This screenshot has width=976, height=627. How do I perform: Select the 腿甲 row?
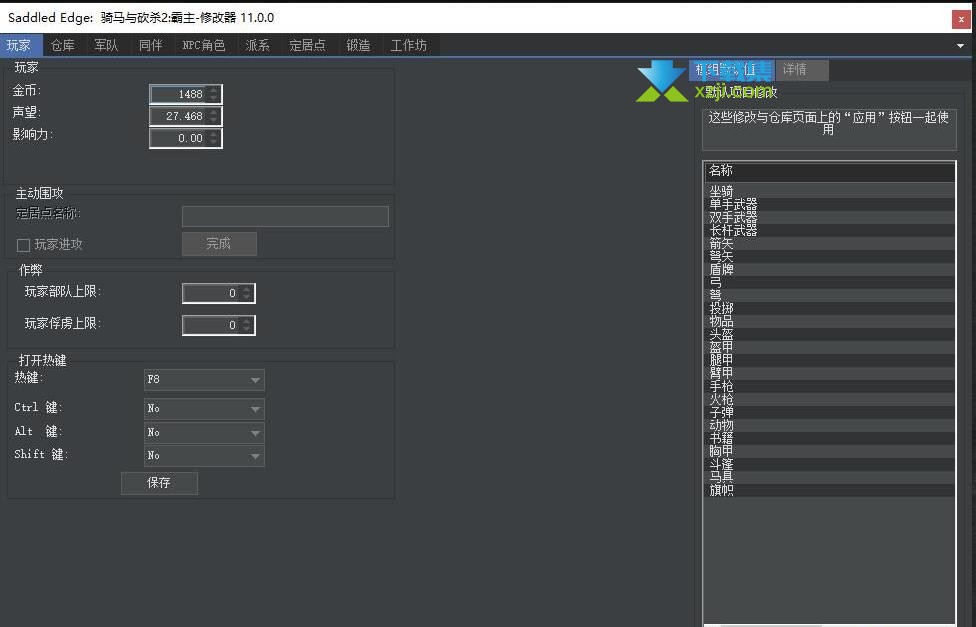coord(830,360)
